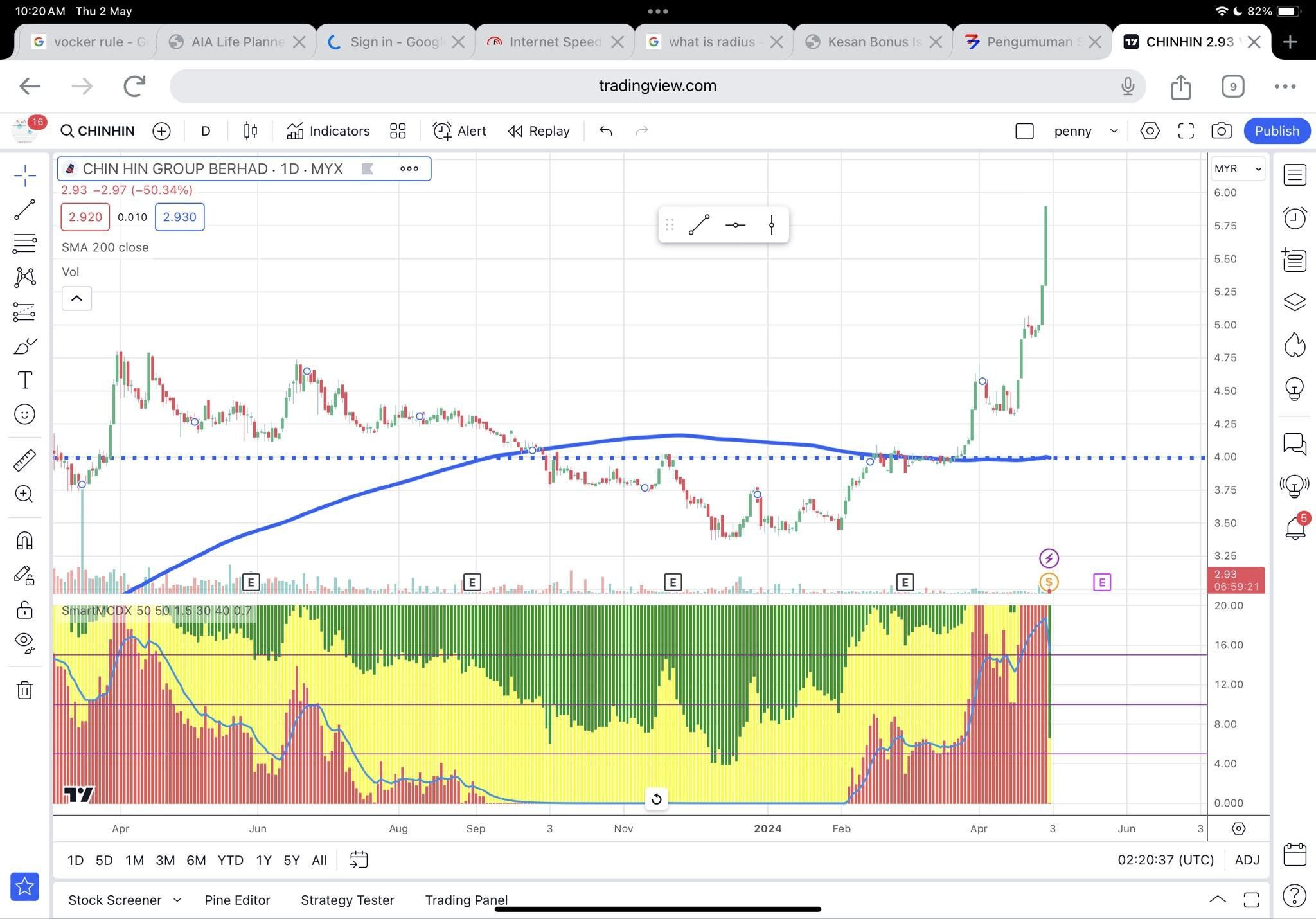Select the ruler measure tool
Viewport: 1316px width, 919px height.
pos(24,460)
